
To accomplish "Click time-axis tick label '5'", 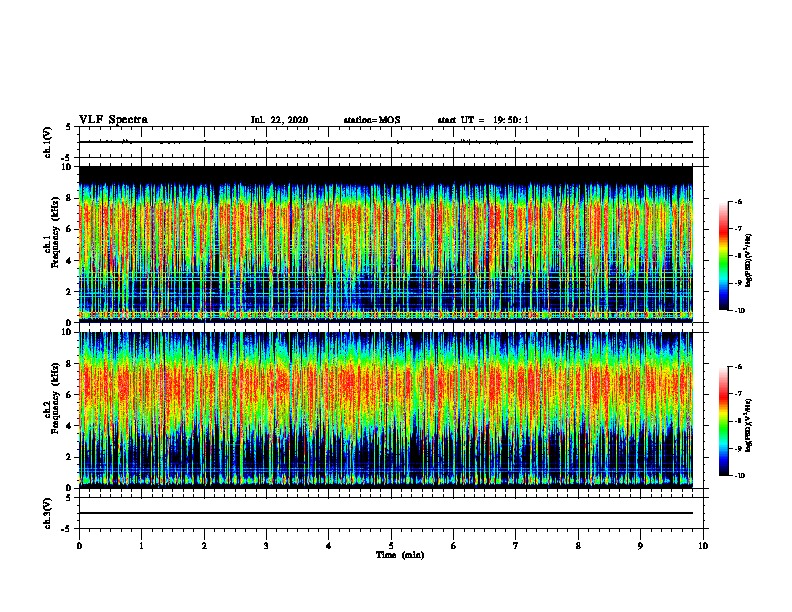I will 391,546.
